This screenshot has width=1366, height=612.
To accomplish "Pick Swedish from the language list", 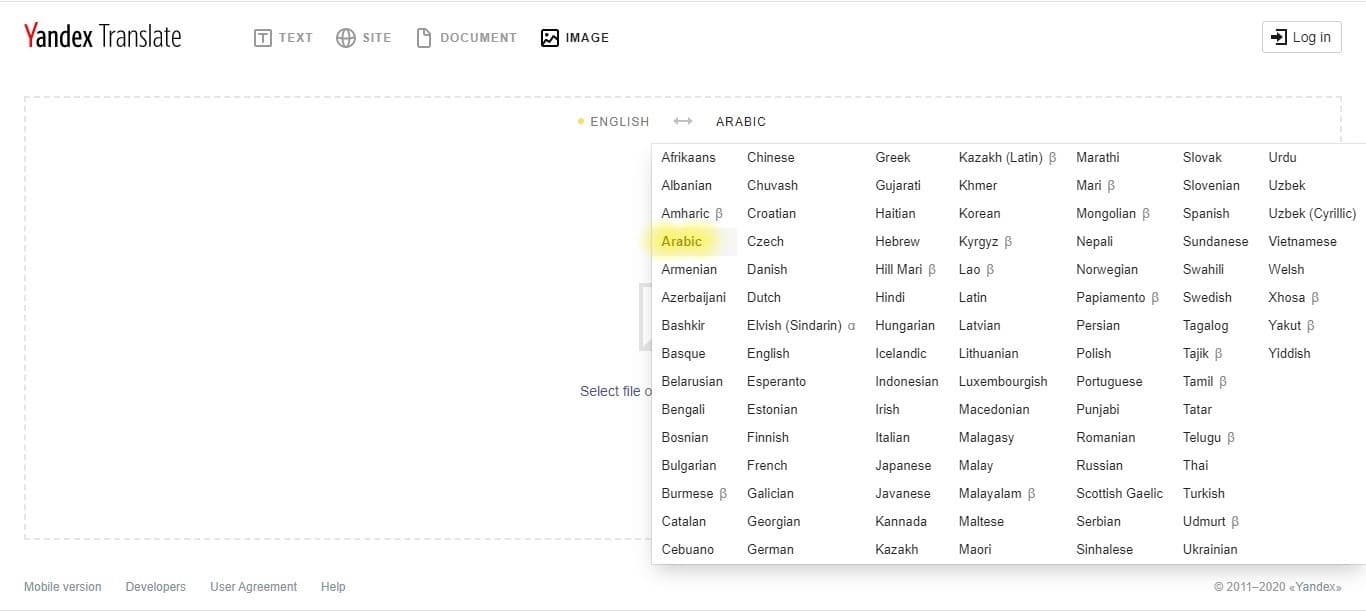I will (1207, 297).
